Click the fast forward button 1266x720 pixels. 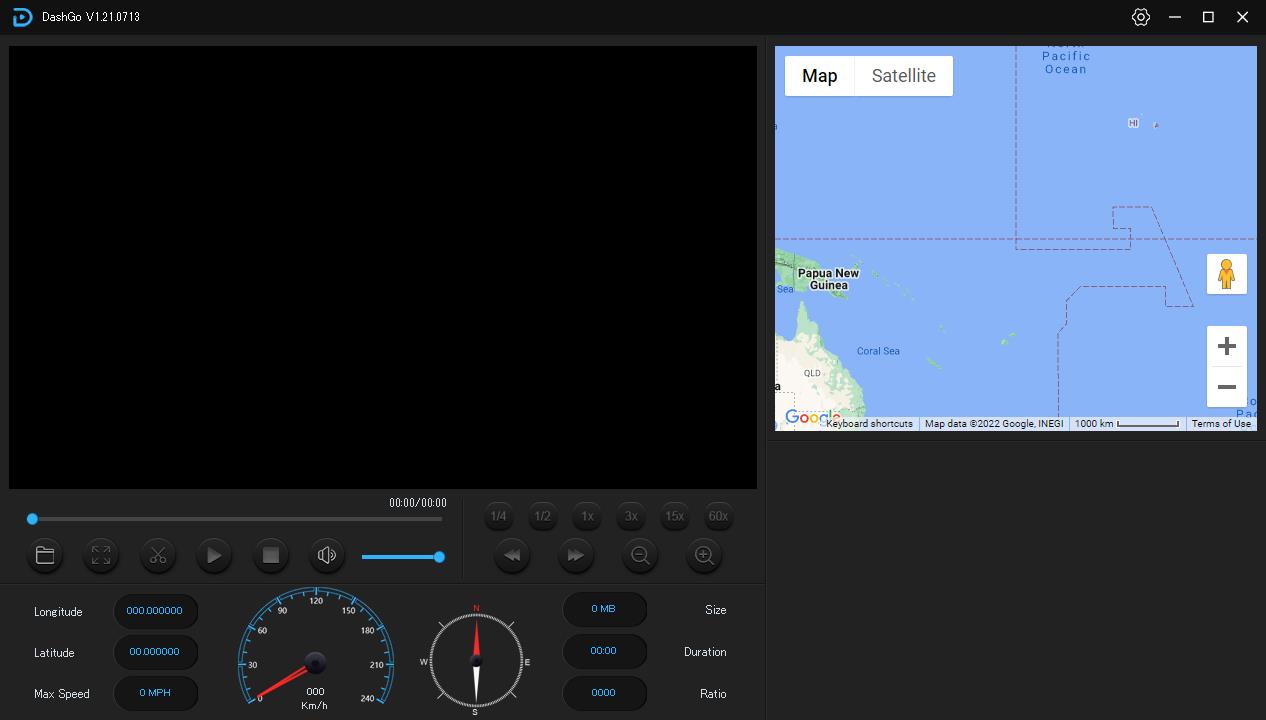click(575, 555)
